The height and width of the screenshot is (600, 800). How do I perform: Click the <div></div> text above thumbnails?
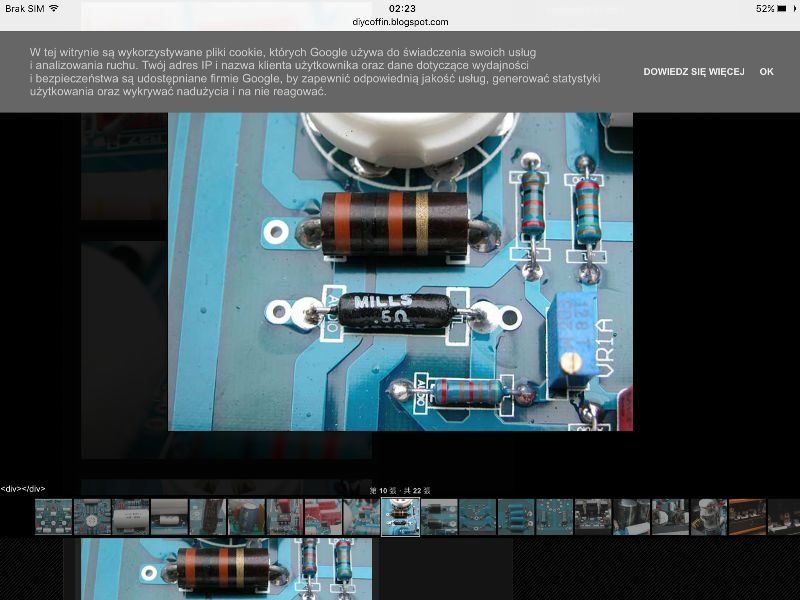23,489
